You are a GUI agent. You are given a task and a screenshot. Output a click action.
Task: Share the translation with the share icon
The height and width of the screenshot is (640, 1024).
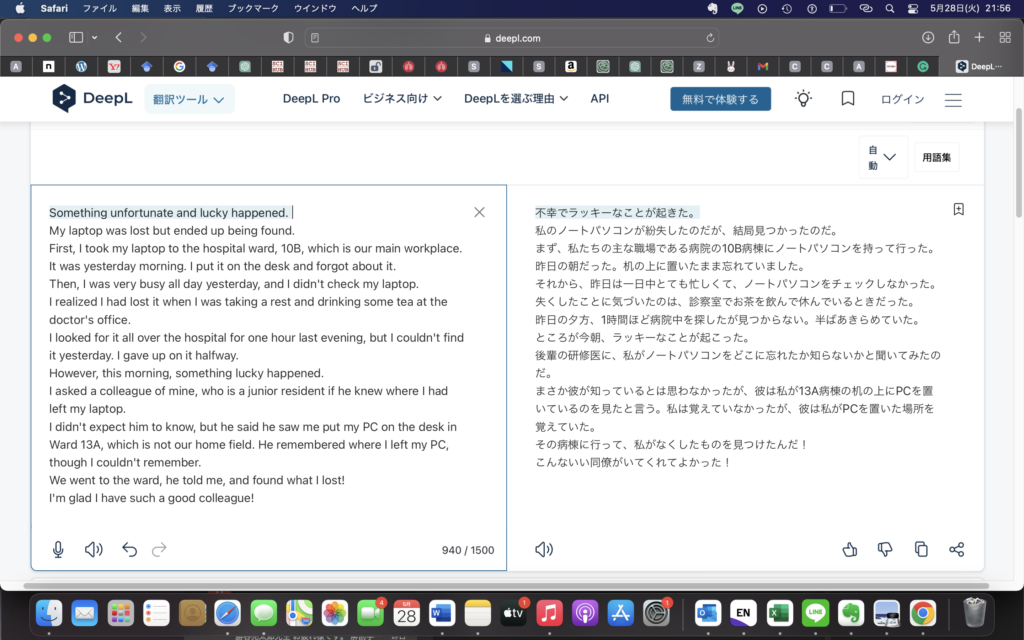point(956,549)
